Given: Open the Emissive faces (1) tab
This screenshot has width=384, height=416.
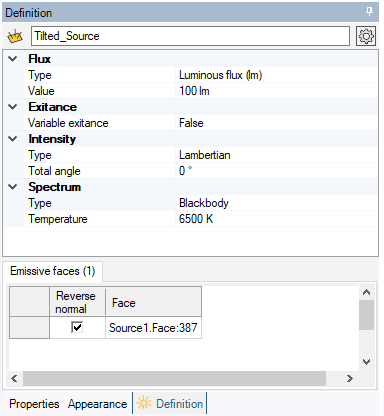Looking at the screenshot, I should click(x=53, y=271).
